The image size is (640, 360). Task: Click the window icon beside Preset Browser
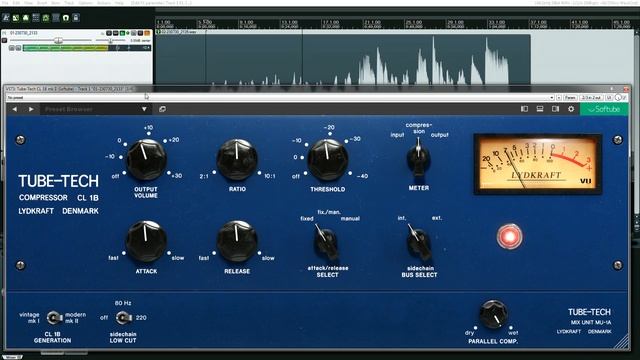point(162,109)
